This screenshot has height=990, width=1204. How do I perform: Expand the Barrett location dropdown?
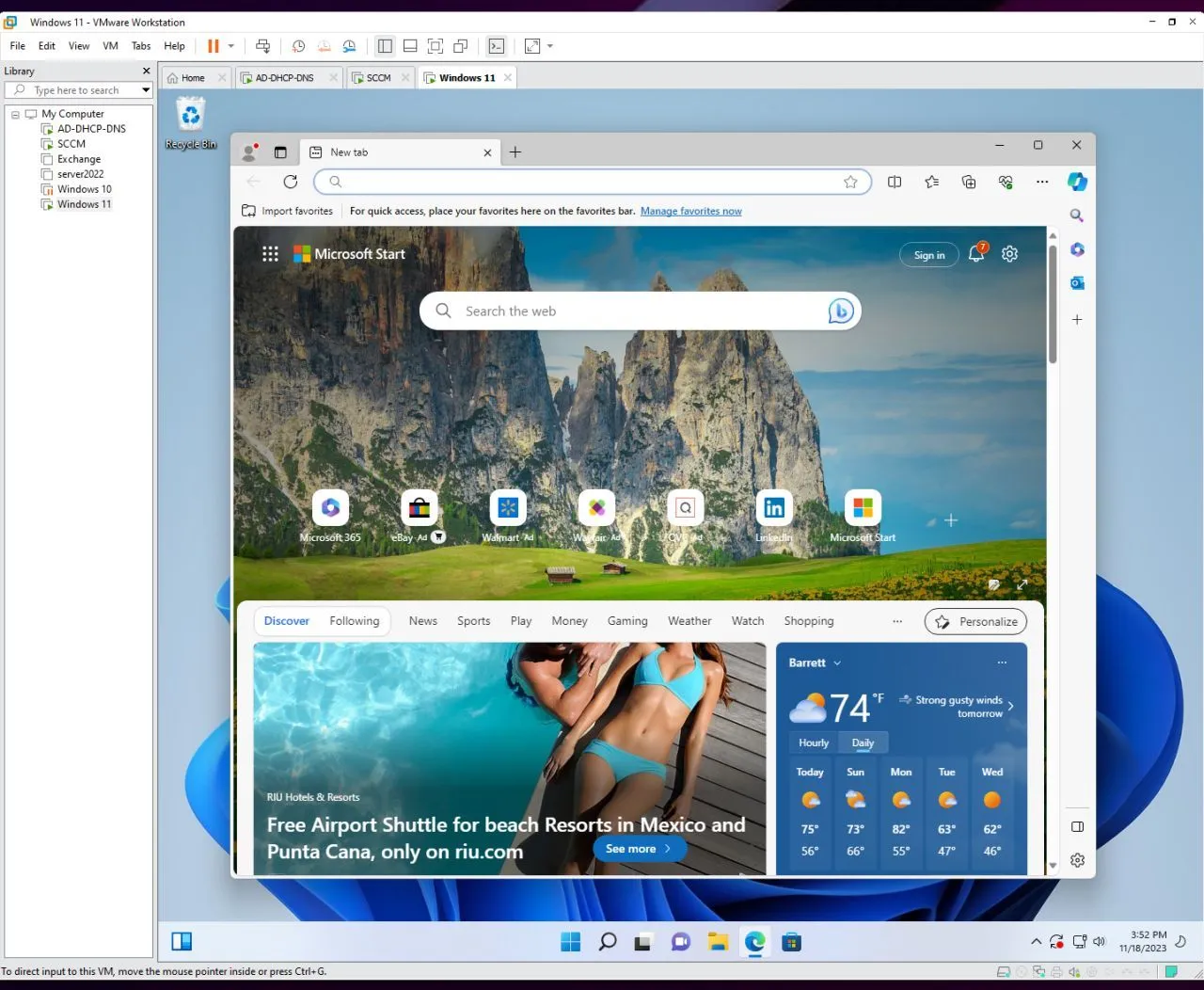837,663
